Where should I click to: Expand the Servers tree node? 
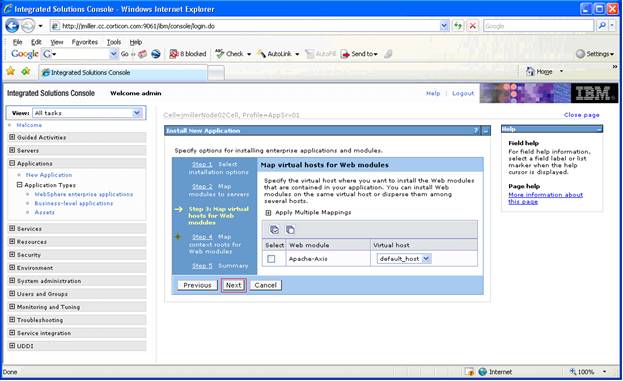point(12,150)
